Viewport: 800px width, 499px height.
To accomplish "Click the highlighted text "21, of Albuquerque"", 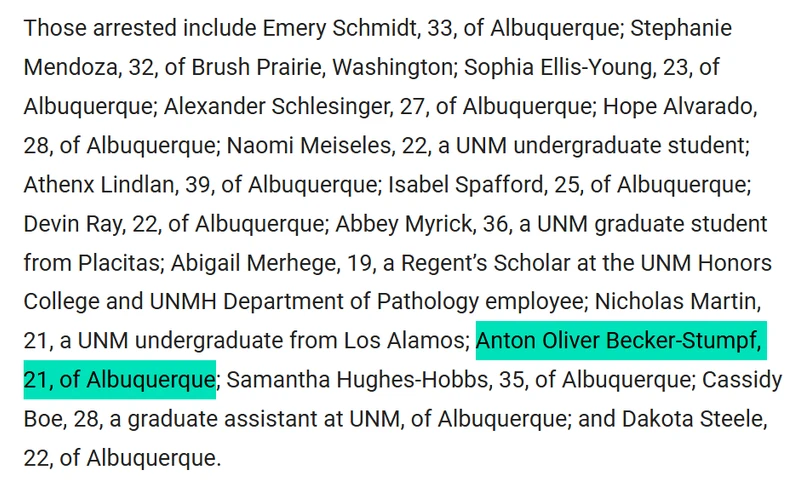I will click(x=118, y=381).
